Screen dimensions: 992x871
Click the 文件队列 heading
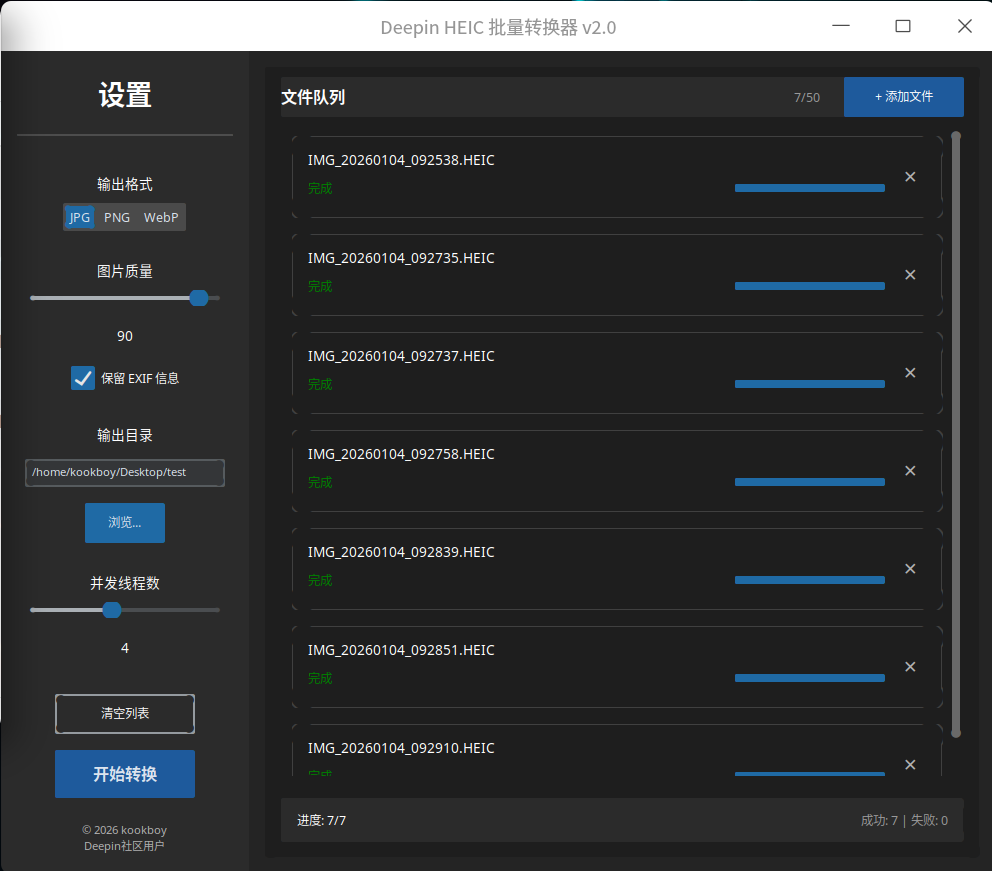click(x=313, y=97)
